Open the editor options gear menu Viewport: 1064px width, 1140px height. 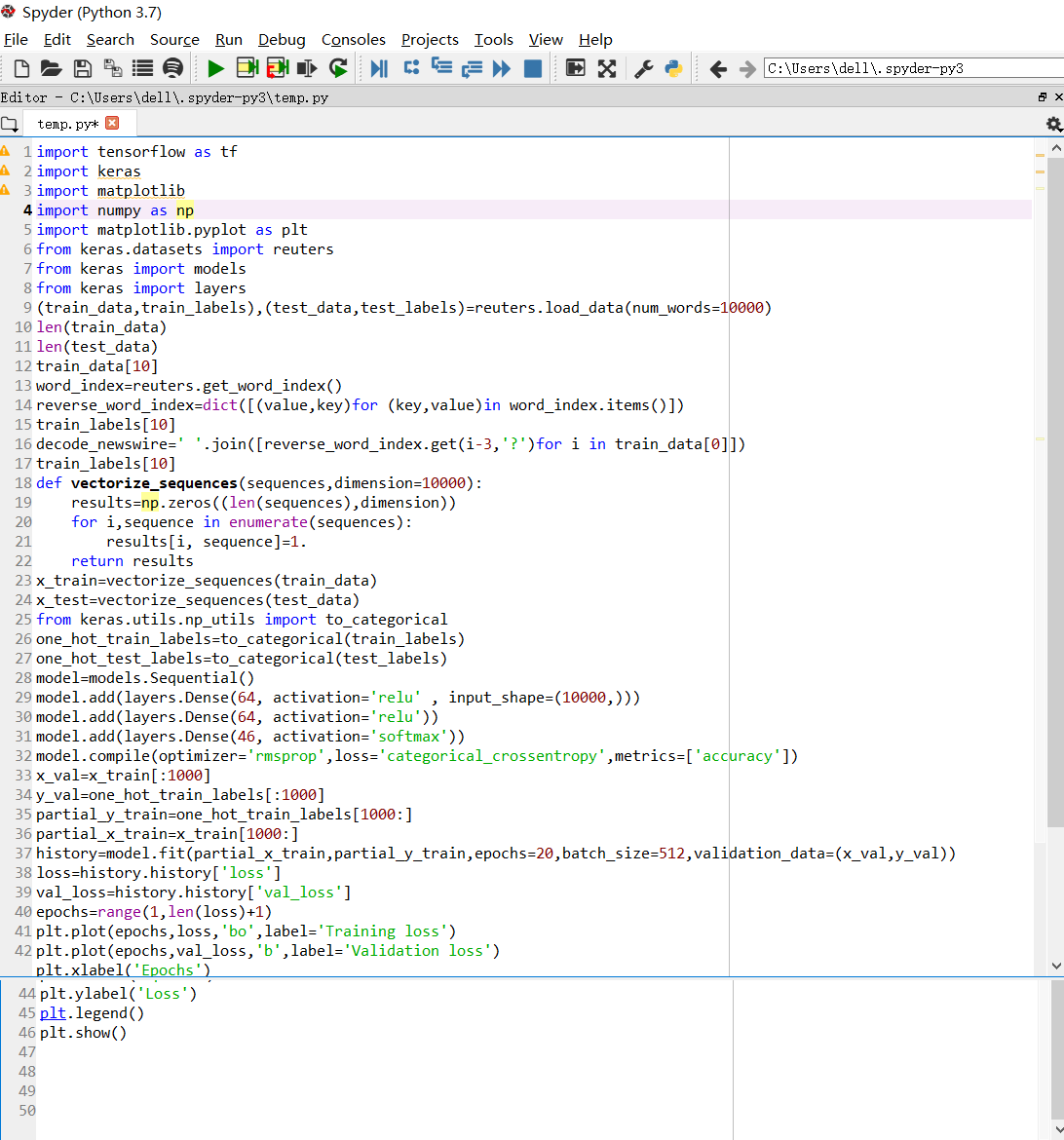[x=1053, y=124]
